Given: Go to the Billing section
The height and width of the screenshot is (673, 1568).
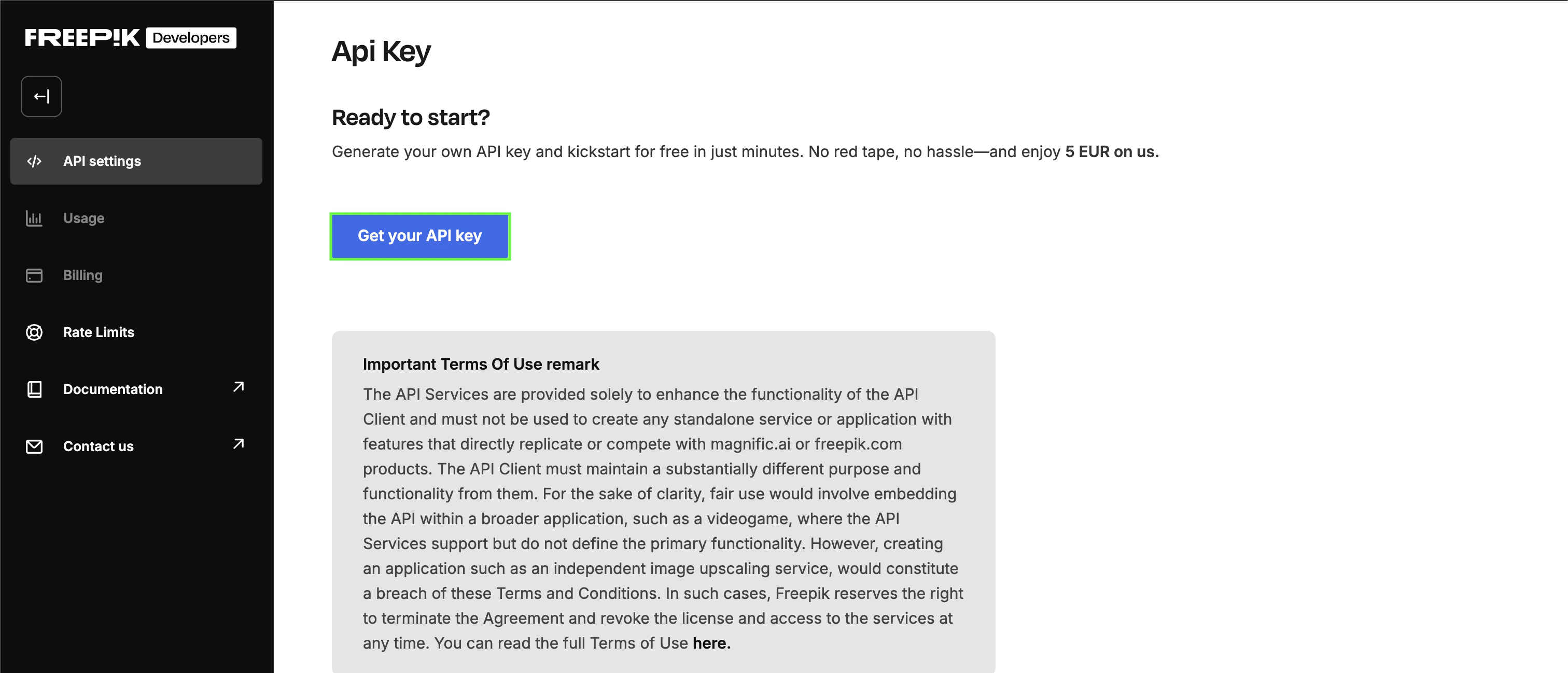Looking at the screenshot, I should point(83,276).
